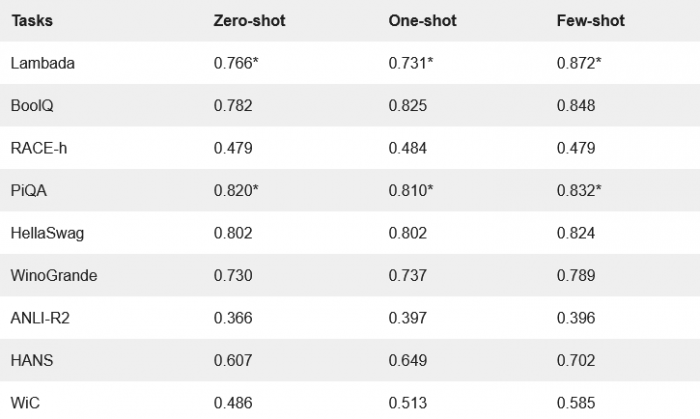Image resolution: width=700 pixels, height=419 pixels.
Task: Click the RACE-h row label
Action: 38,148
